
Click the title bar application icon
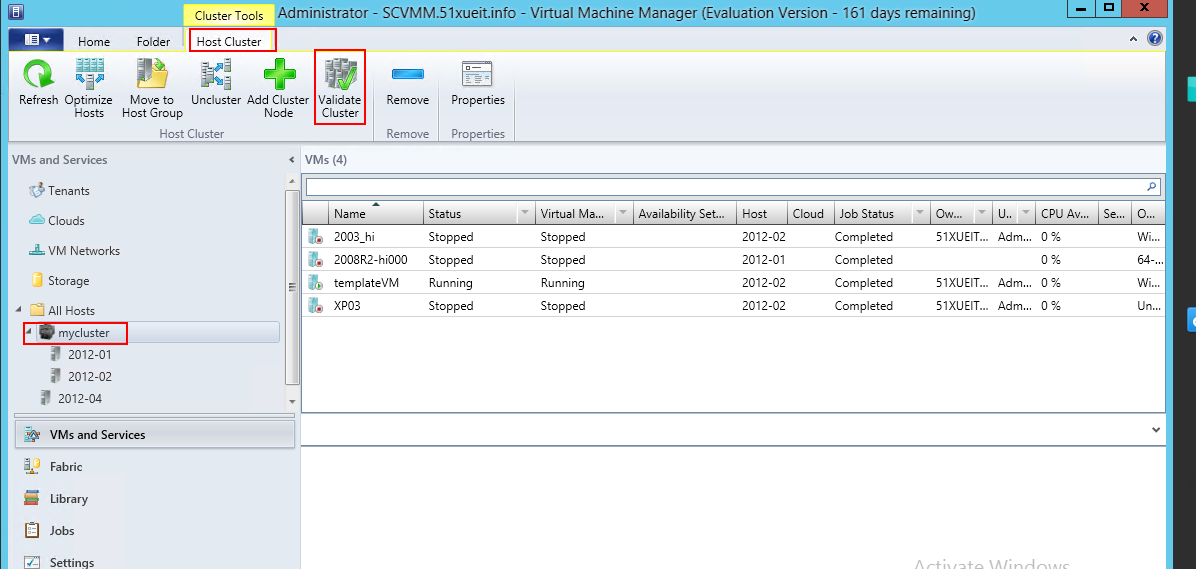click(x=15, y=13)
